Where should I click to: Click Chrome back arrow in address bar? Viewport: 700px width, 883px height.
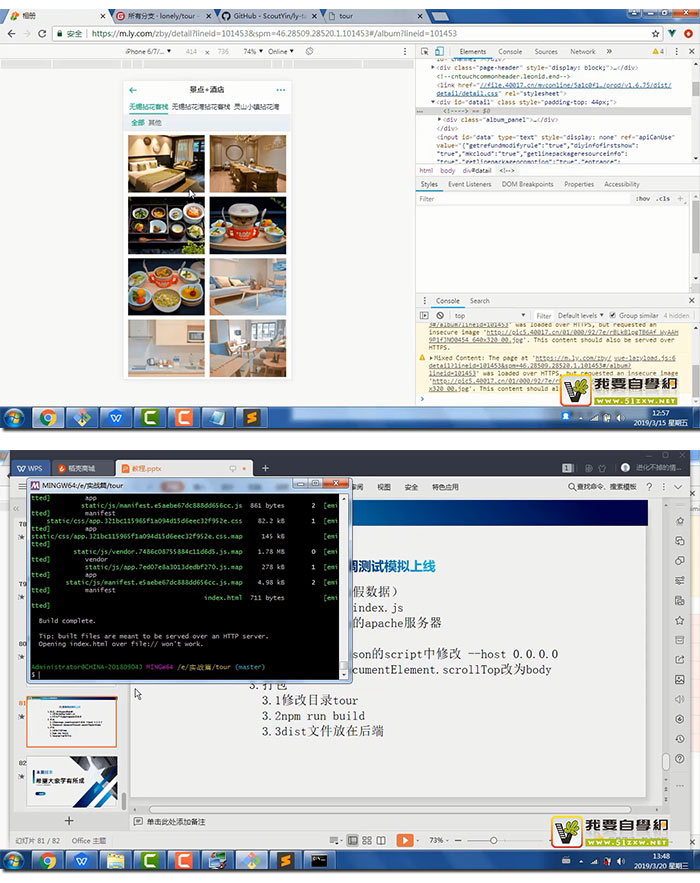pos(12,34)
